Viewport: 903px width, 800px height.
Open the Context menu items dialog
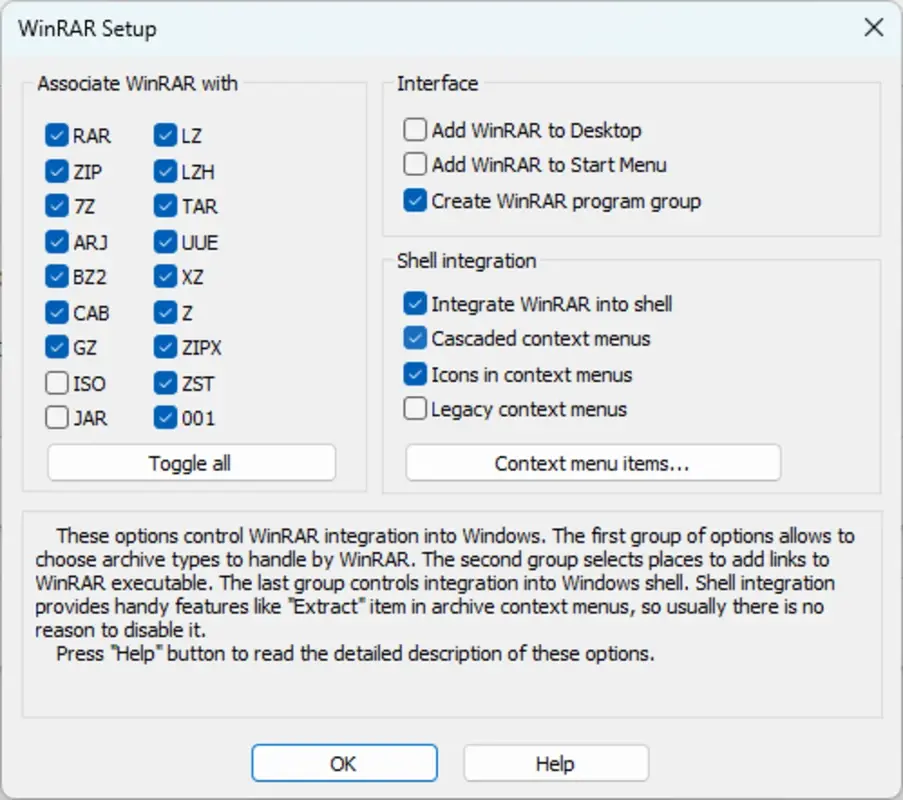(x=593, y=462)
